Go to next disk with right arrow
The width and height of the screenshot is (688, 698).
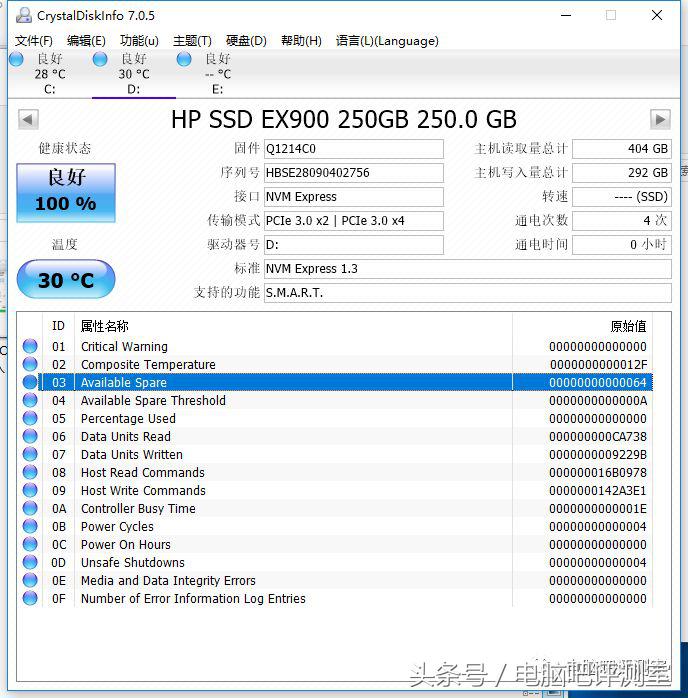(x=660, y=119)
